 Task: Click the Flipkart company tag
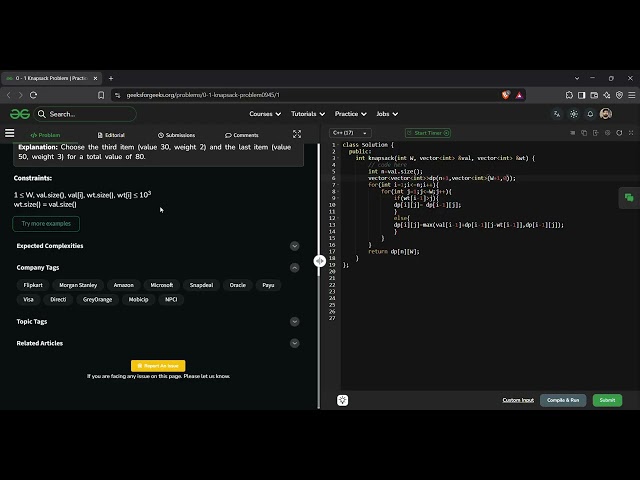[x=33, y=285]
